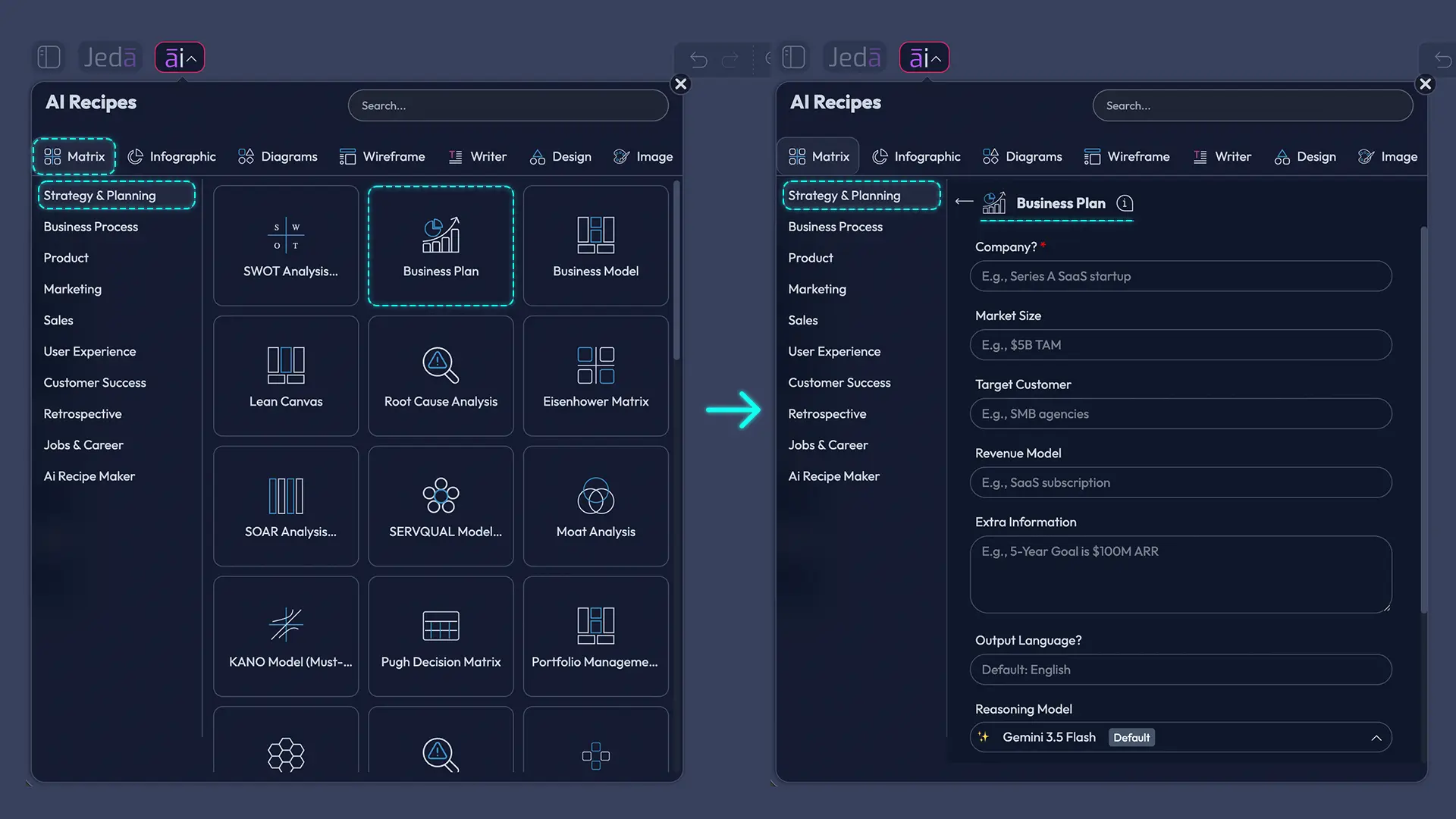1456x819 pixels.
Task: Open the Infographic tab in left panel
Action: click(171, 156)
